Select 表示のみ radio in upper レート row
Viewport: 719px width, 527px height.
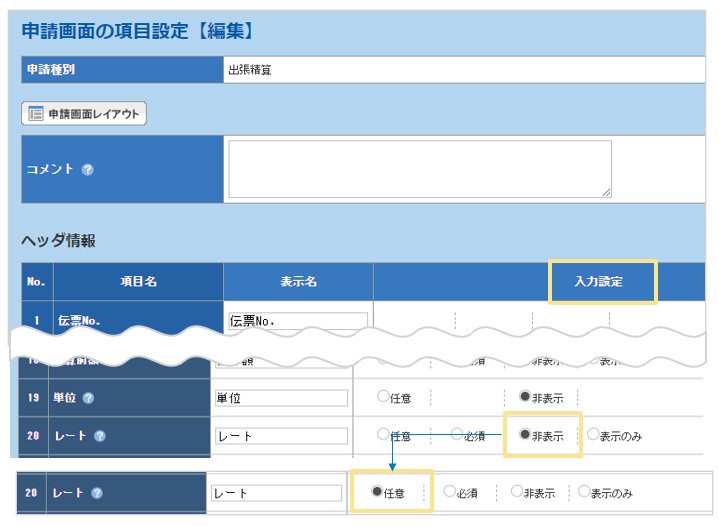click(593, 434)
